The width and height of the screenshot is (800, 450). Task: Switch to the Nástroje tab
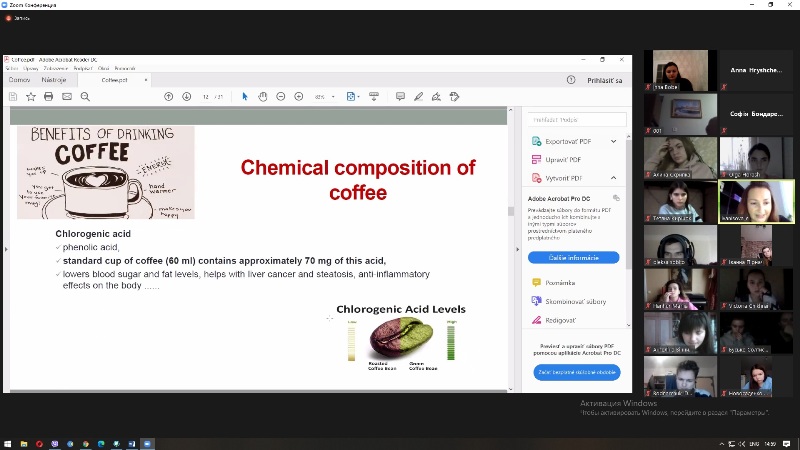point(54,80)
